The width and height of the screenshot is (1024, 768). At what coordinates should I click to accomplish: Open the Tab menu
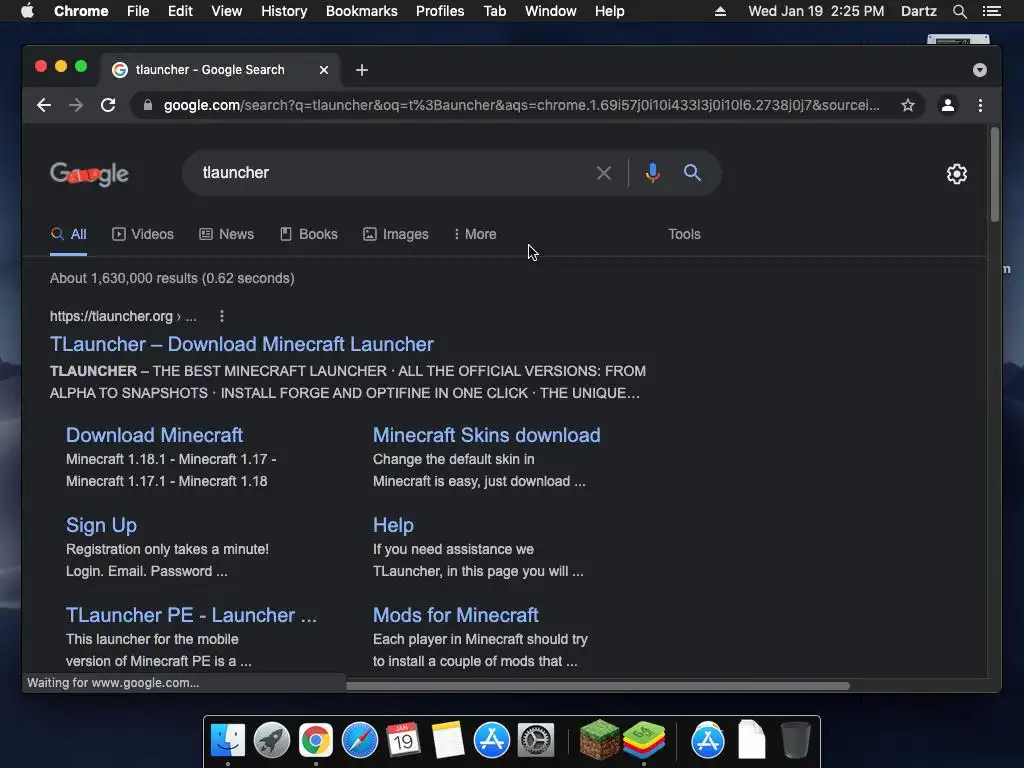[x=495, y=11]
